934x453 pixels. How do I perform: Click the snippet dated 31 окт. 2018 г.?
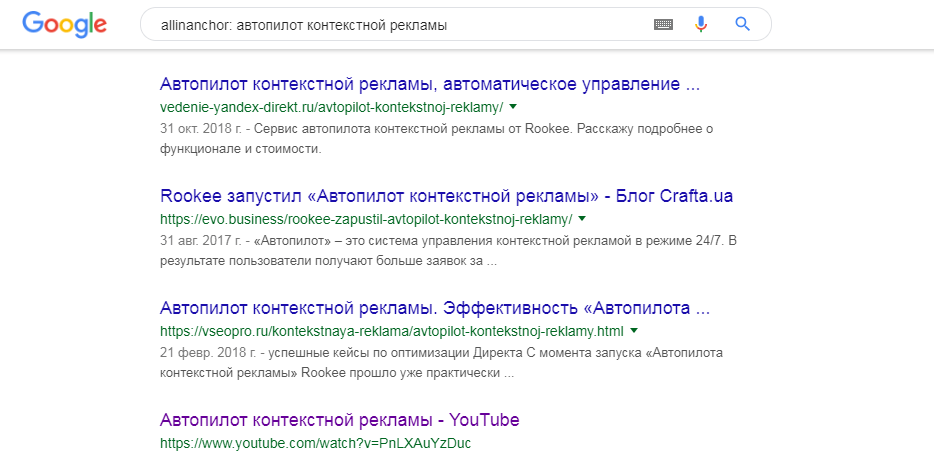pyautogui.click(x=436, y=139)
